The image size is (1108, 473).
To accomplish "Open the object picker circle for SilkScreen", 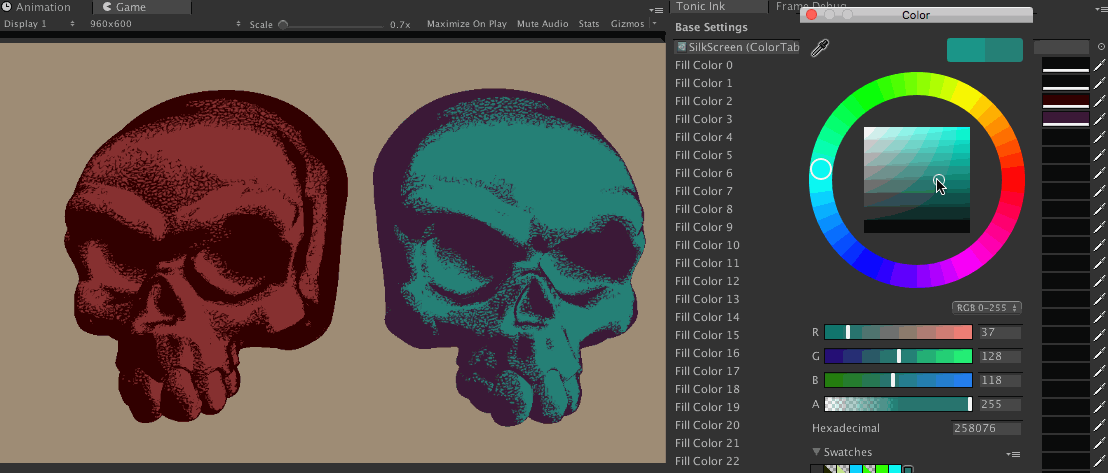I will click(1100, 47).
